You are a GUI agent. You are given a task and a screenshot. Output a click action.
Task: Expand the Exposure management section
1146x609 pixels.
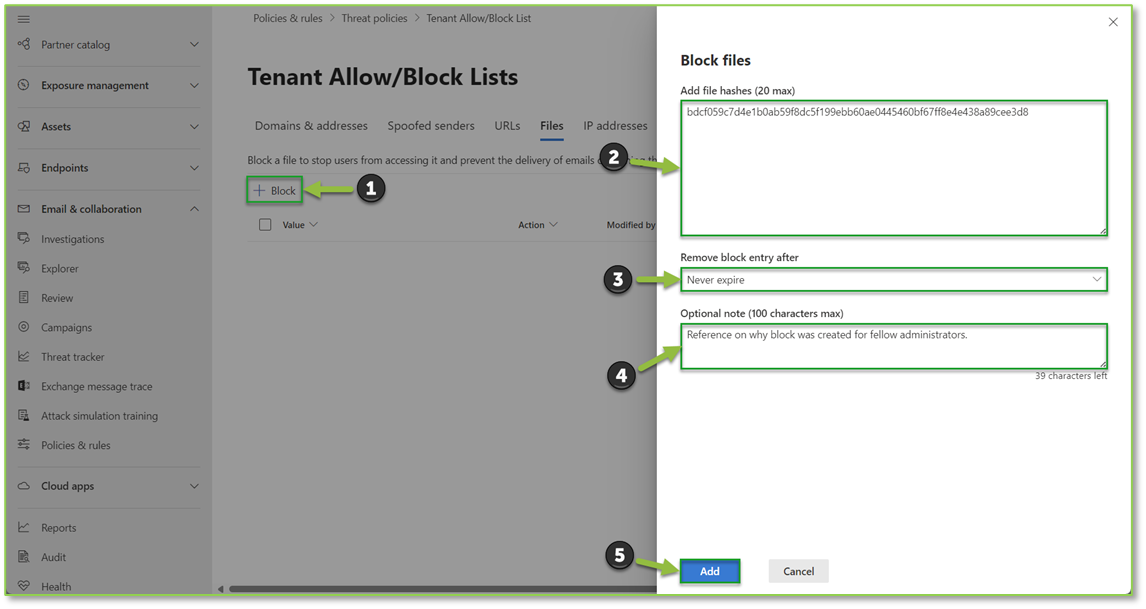click(194, 86)
